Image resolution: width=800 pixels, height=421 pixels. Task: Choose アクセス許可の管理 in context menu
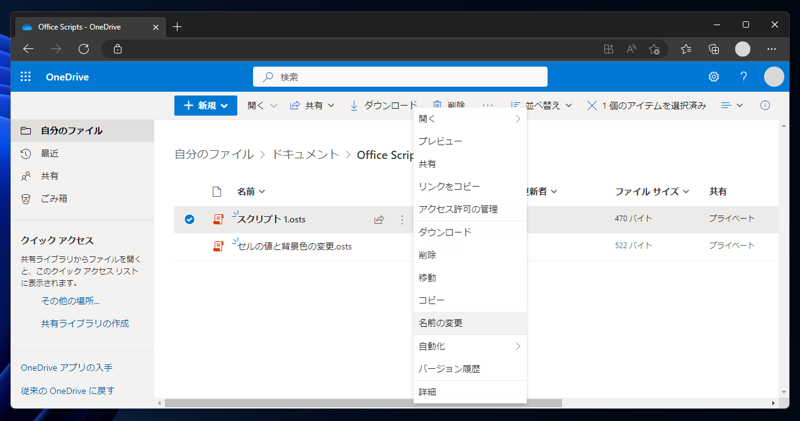470,209
